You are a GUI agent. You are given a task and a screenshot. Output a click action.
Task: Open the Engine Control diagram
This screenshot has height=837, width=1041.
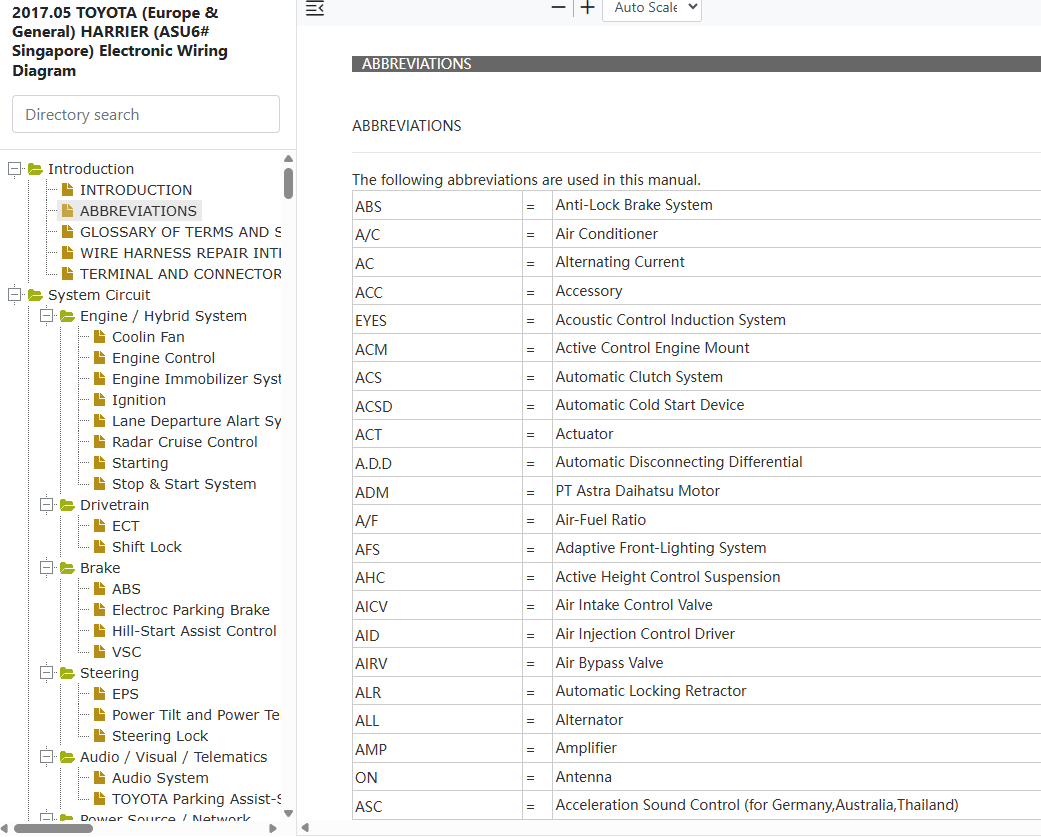(163, 358)
